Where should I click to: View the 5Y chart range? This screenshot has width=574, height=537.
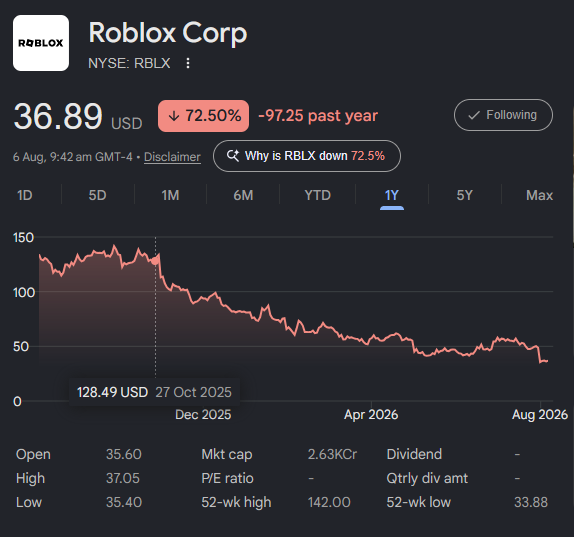(465, 195)
